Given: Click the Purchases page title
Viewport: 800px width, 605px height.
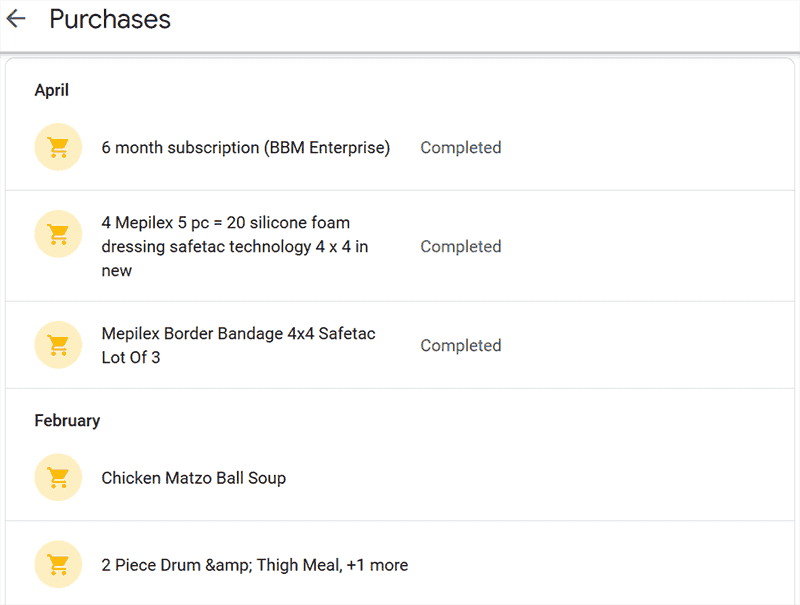Looking at the screenshot, I should 110,19.
